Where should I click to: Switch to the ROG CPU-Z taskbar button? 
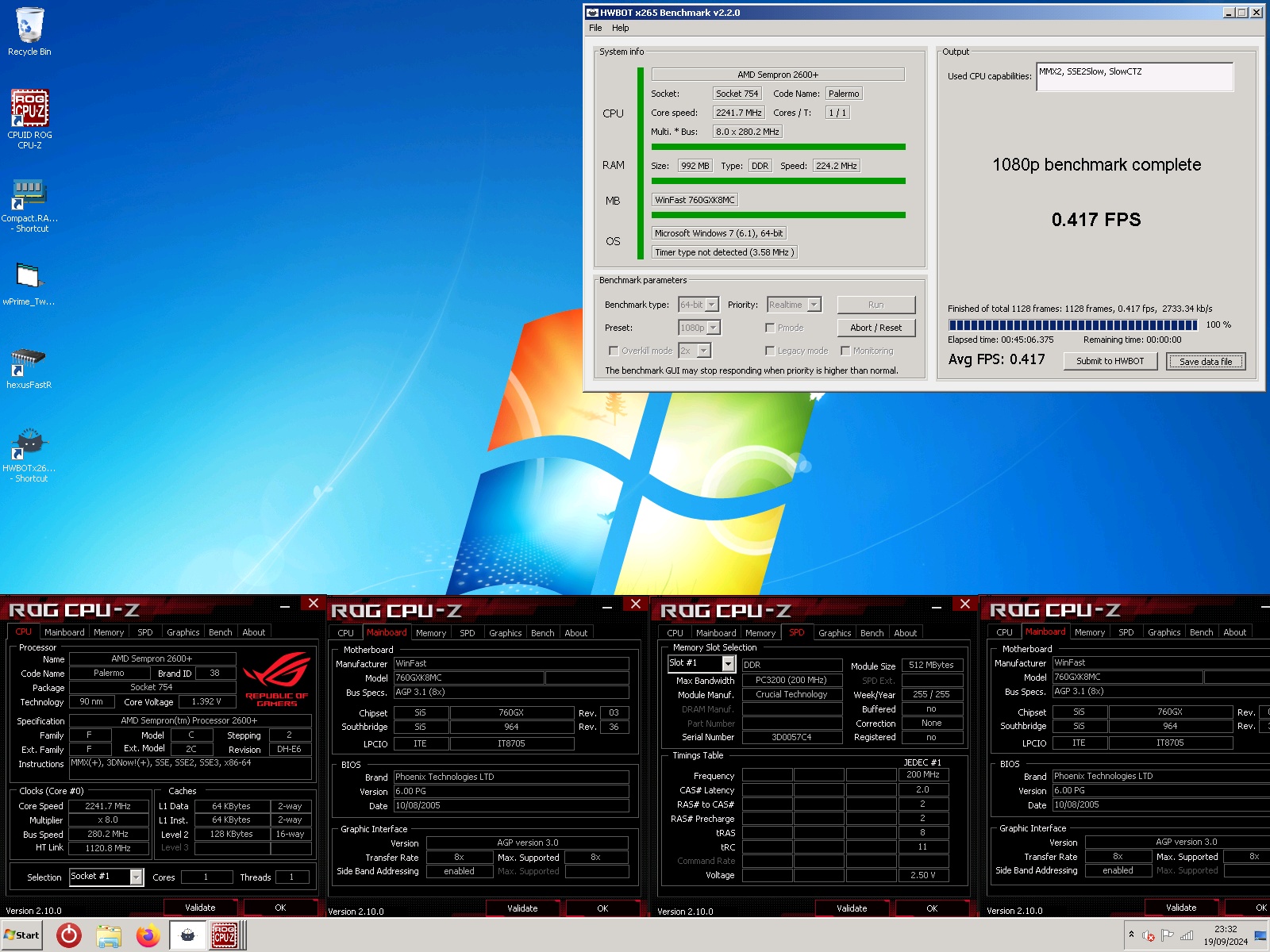[226, 936]
